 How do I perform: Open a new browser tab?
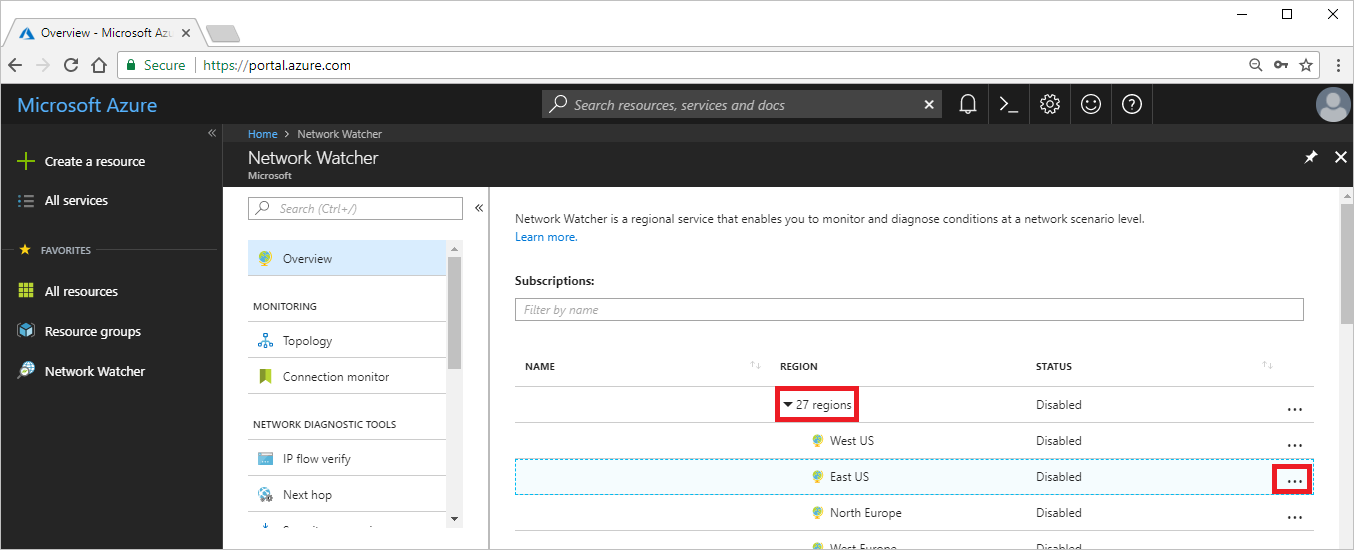point(222,33)
